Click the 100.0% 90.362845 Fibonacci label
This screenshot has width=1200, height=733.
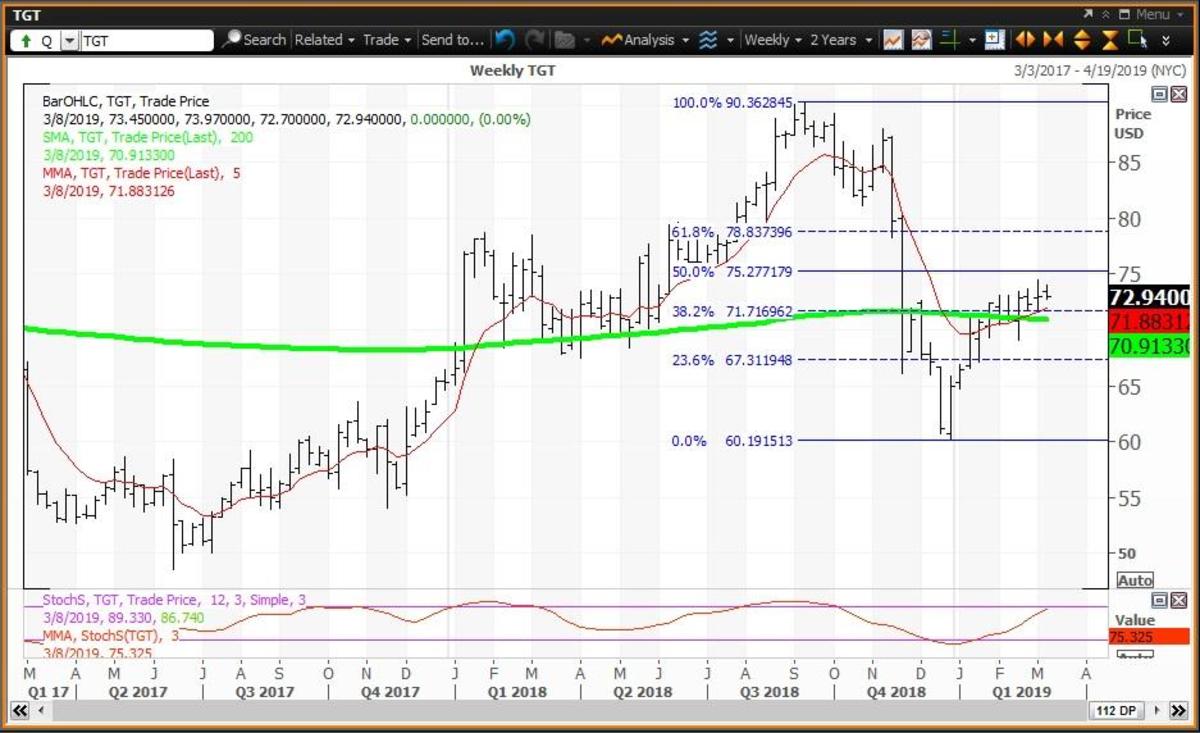pyautogui.click(x=733, y=102)
